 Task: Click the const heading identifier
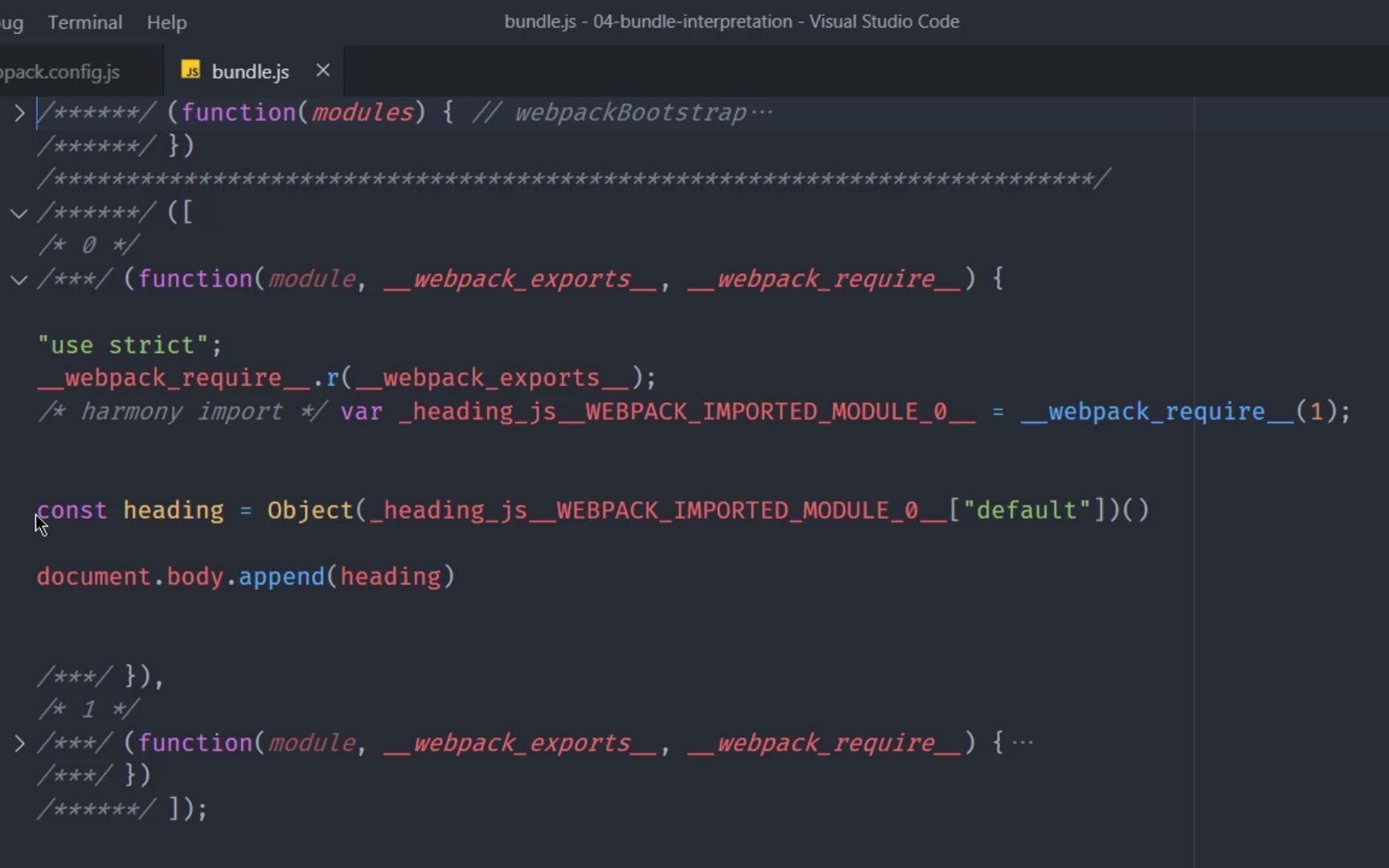[x=174, y=510]
